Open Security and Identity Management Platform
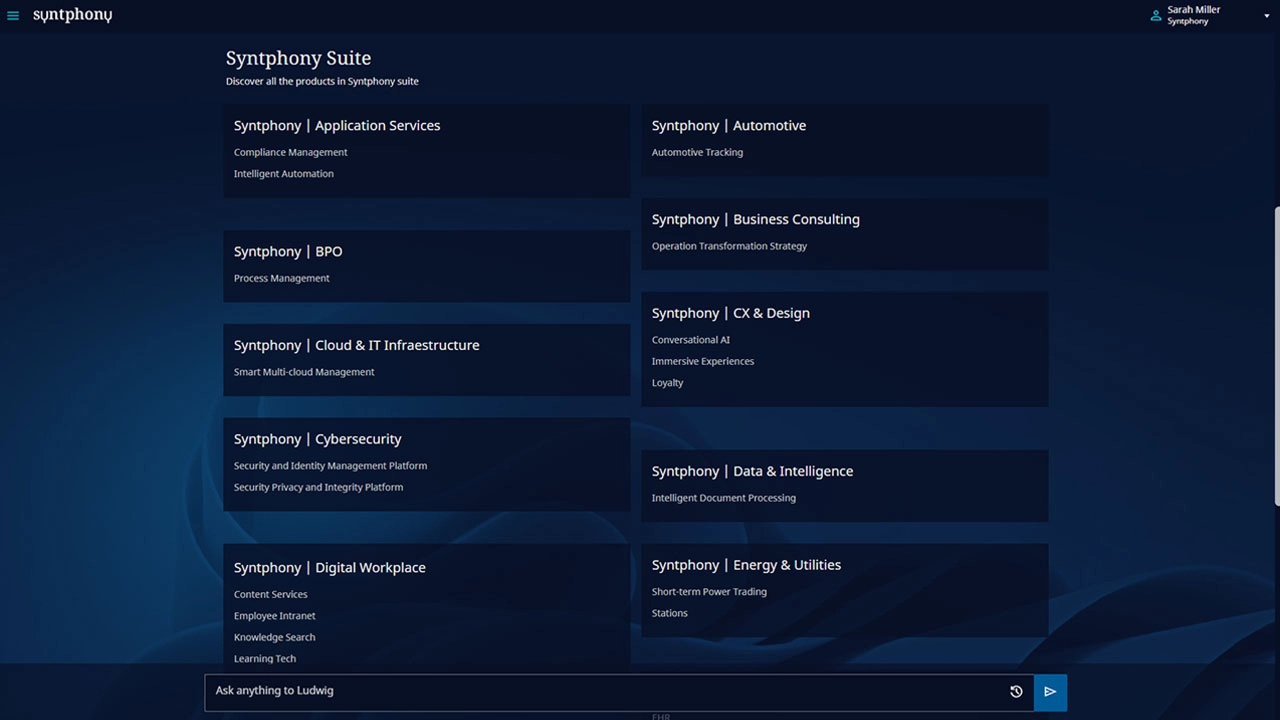 330,466
